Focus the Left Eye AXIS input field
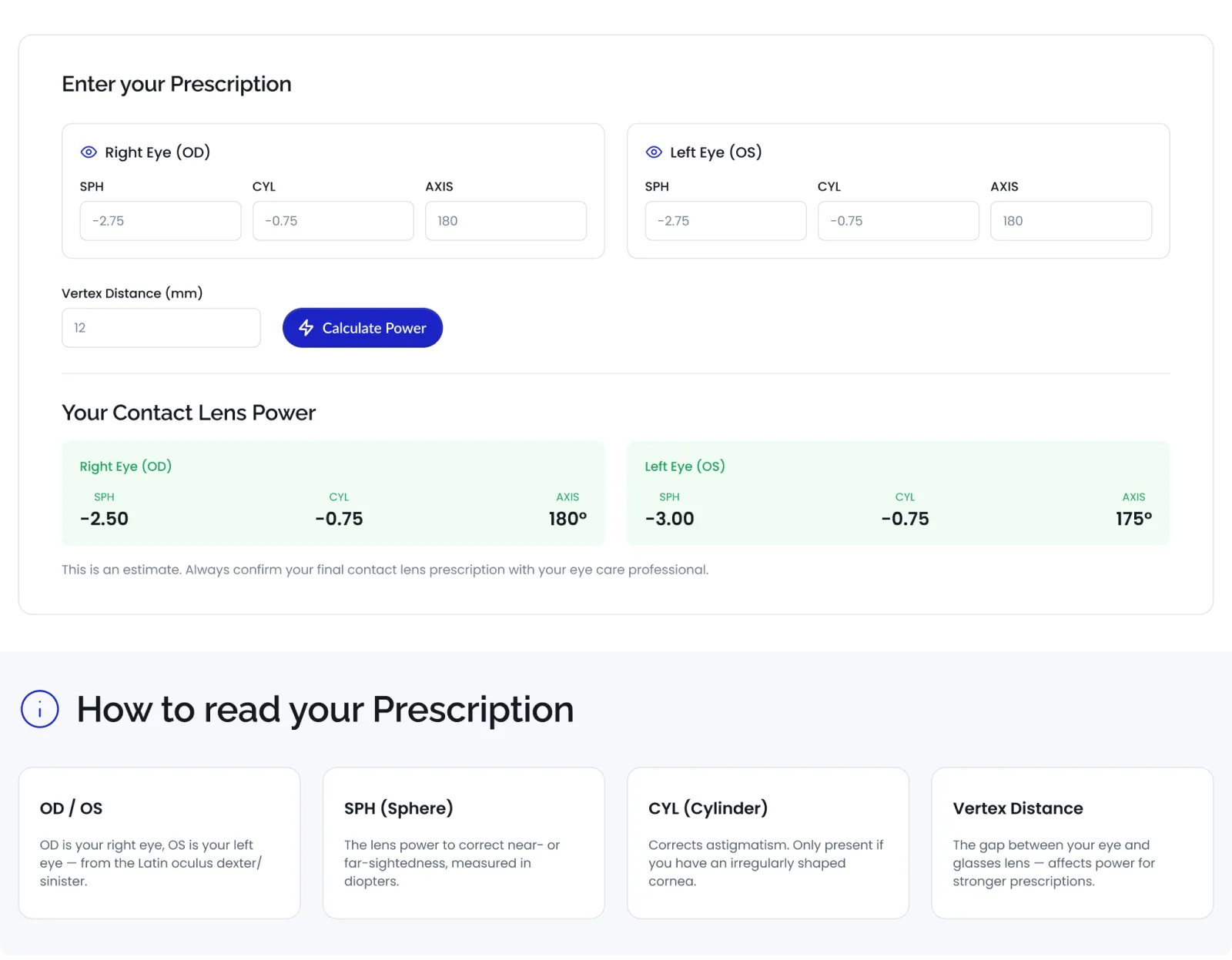The width and height of the screenshot is (1232, 960). 1071,221
